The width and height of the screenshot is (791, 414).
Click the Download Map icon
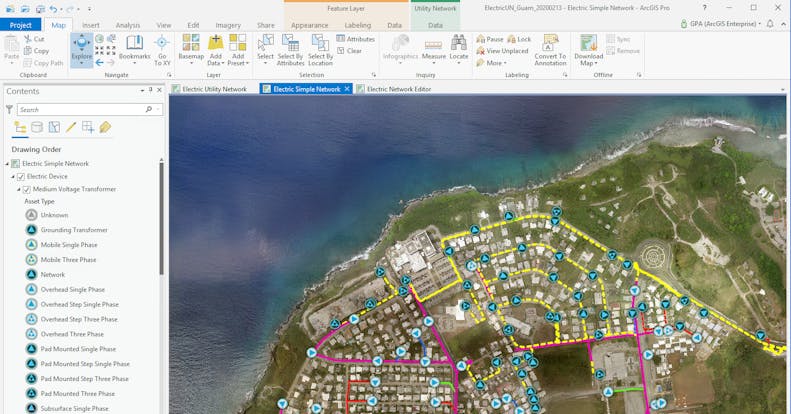pos(588,42)
